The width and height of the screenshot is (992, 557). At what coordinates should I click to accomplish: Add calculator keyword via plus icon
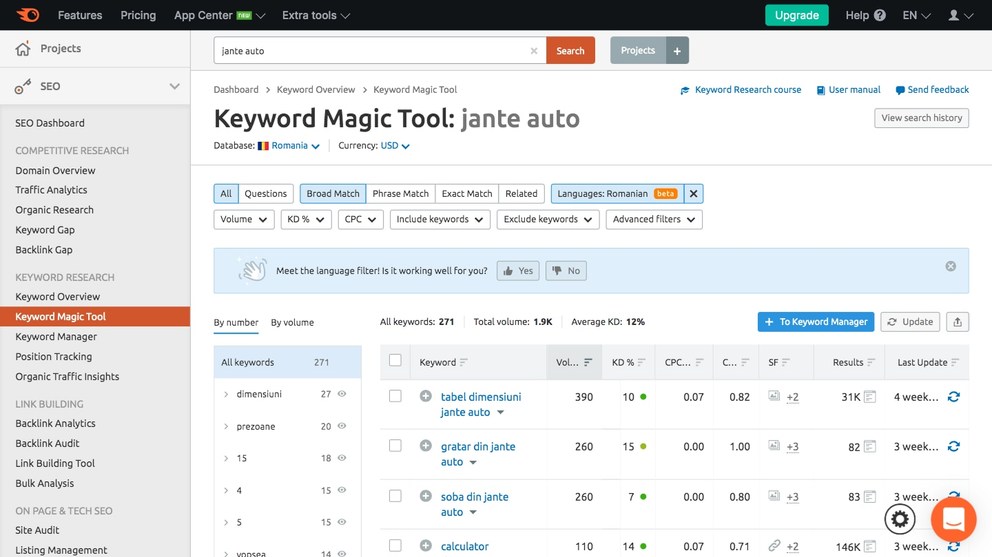coord(426,545)
